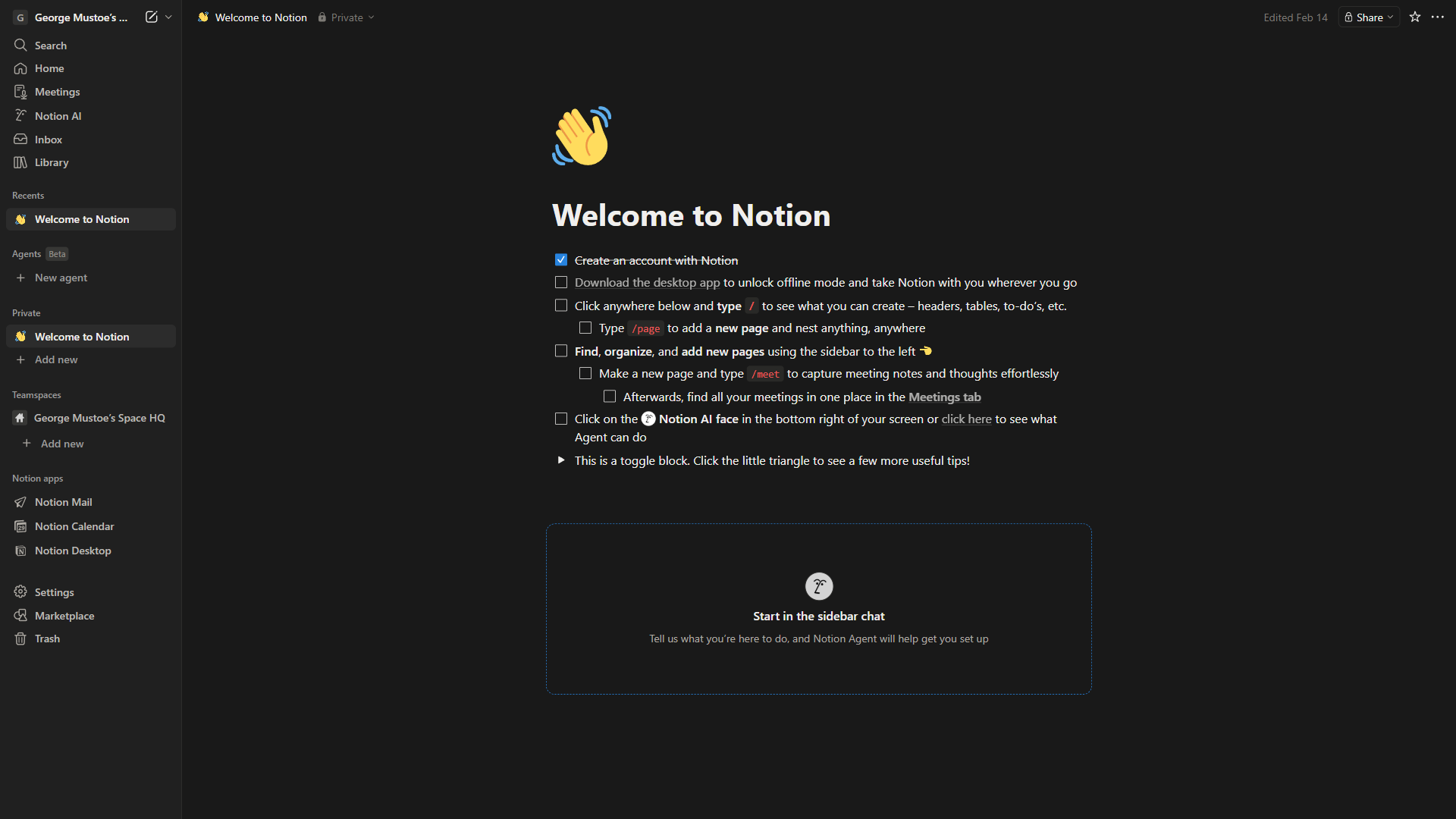
Task: Open Welcome to Notion under Recents
Action: pyautogui.click(x=91, y=219)
